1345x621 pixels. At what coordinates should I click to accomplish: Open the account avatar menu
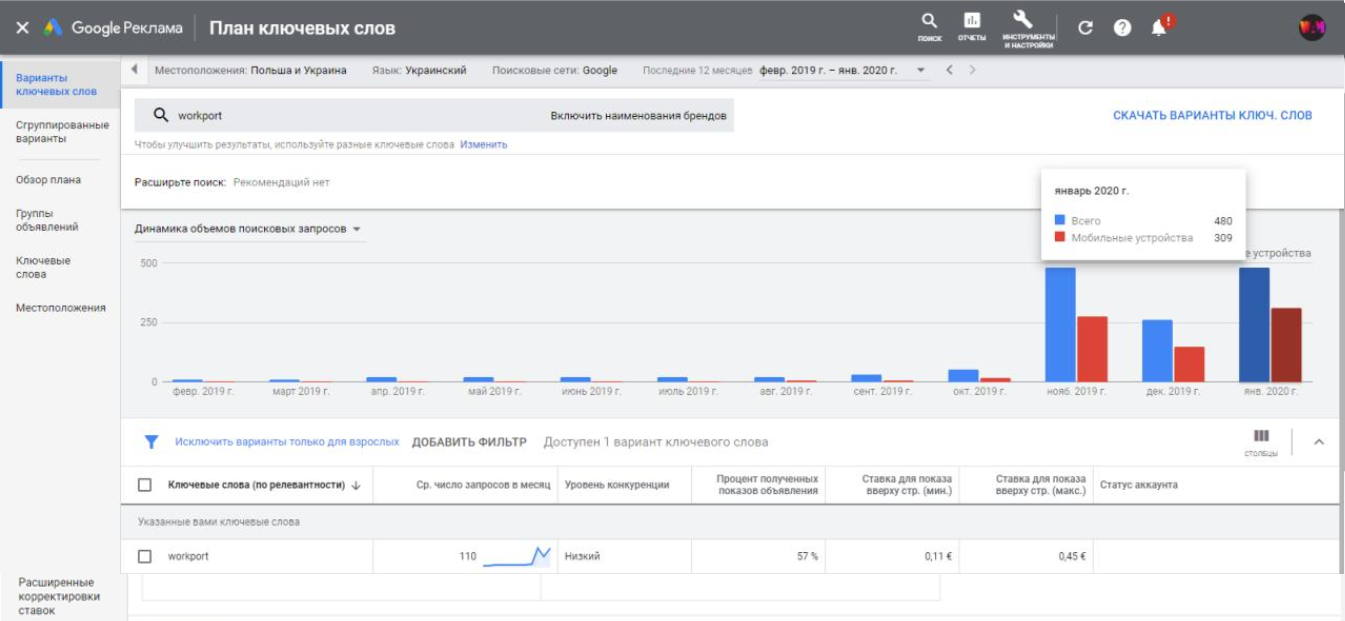(x=1312, y=28)
